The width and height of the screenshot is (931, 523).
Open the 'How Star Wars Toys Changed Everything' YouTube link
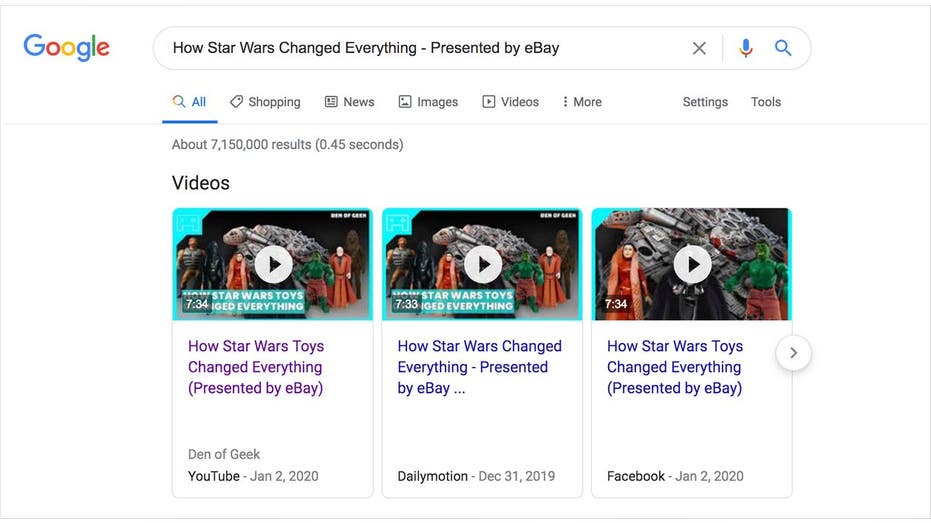pos(256,367)
